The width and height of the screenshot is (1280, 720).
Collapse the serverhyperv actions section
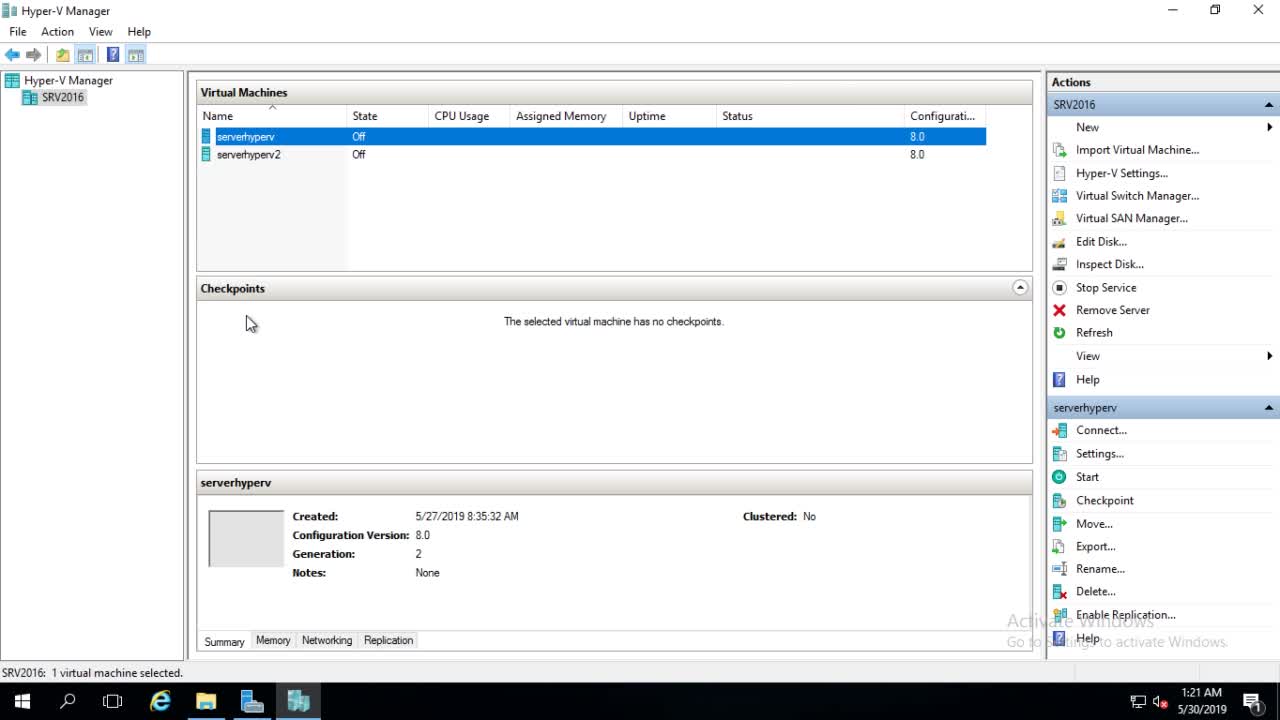coord(1269,408)
